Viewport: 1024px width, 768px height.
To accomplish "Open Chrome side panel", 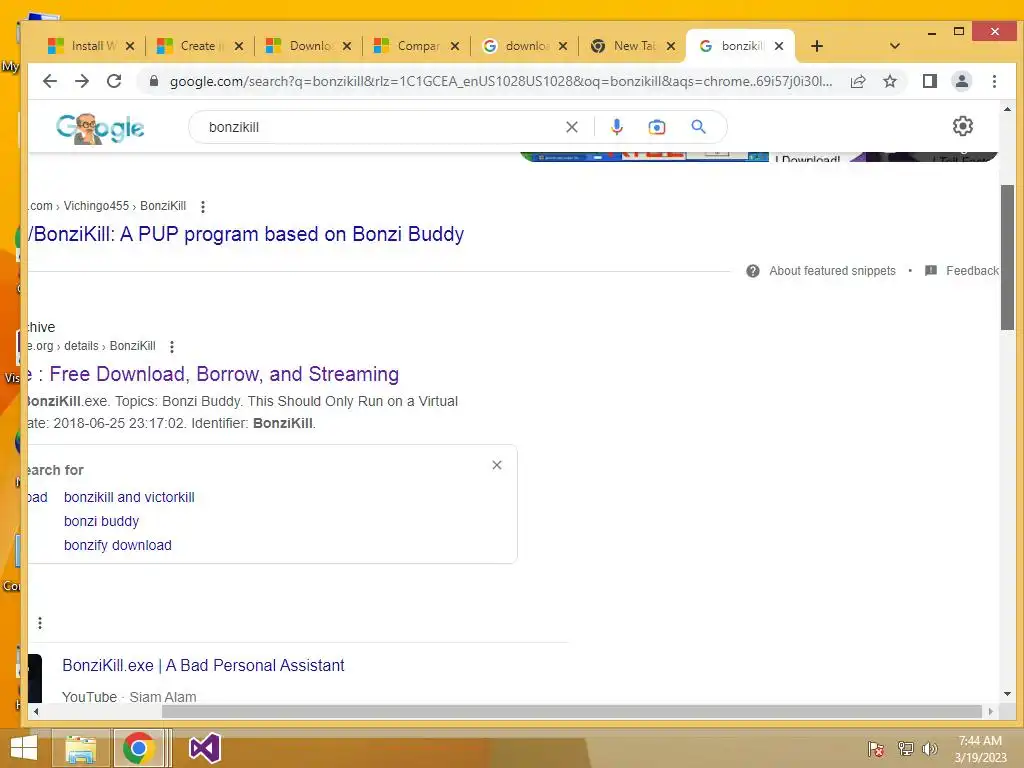I will pos(929,81).
